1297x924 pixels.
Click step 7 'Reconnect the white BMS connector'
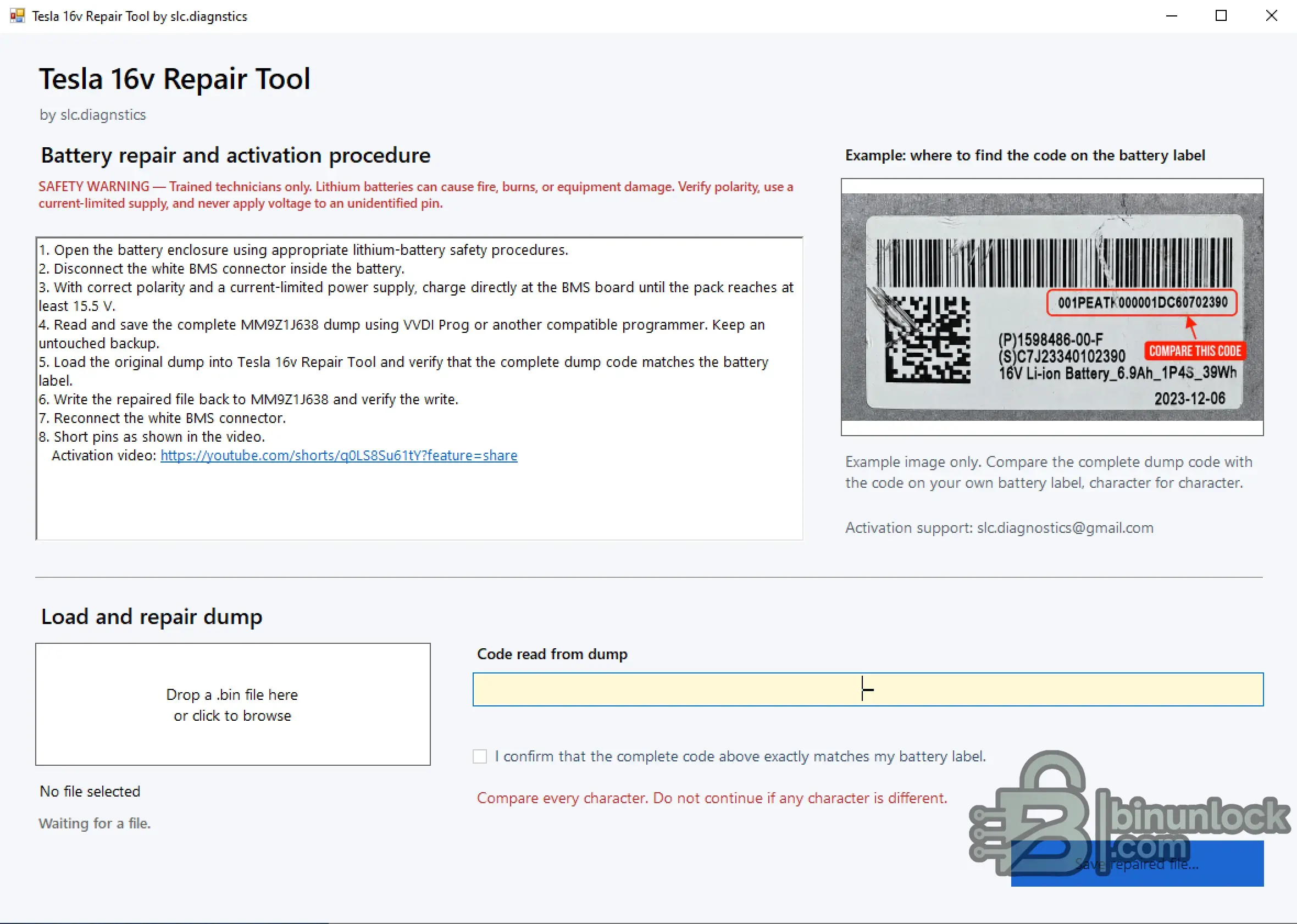[162, 418]
